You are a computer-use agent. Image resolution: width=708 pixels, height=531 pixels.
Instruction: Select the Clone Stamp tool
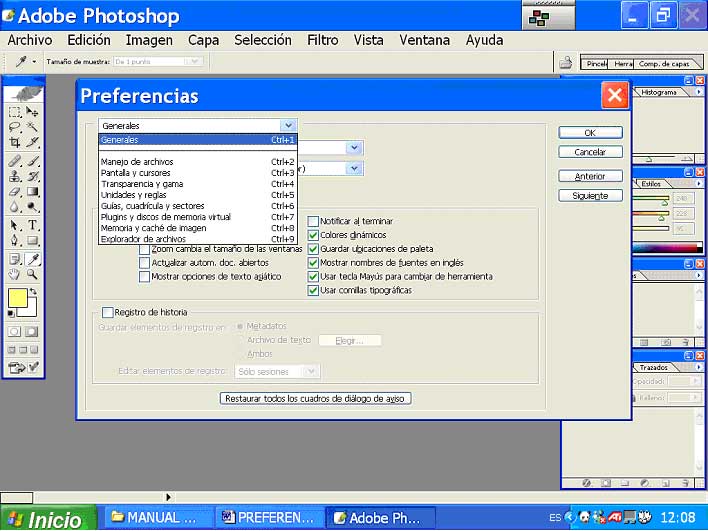point(14,176)
